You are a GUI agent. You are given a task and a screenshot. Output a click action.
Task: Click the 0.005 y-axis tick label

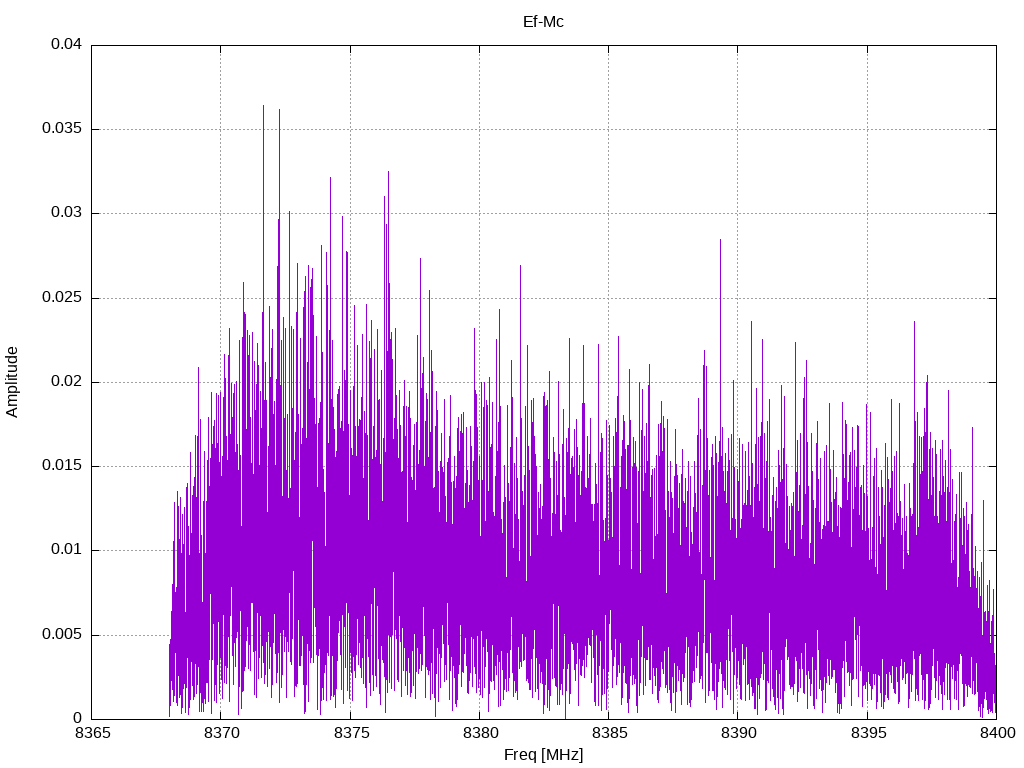(62, 635)
